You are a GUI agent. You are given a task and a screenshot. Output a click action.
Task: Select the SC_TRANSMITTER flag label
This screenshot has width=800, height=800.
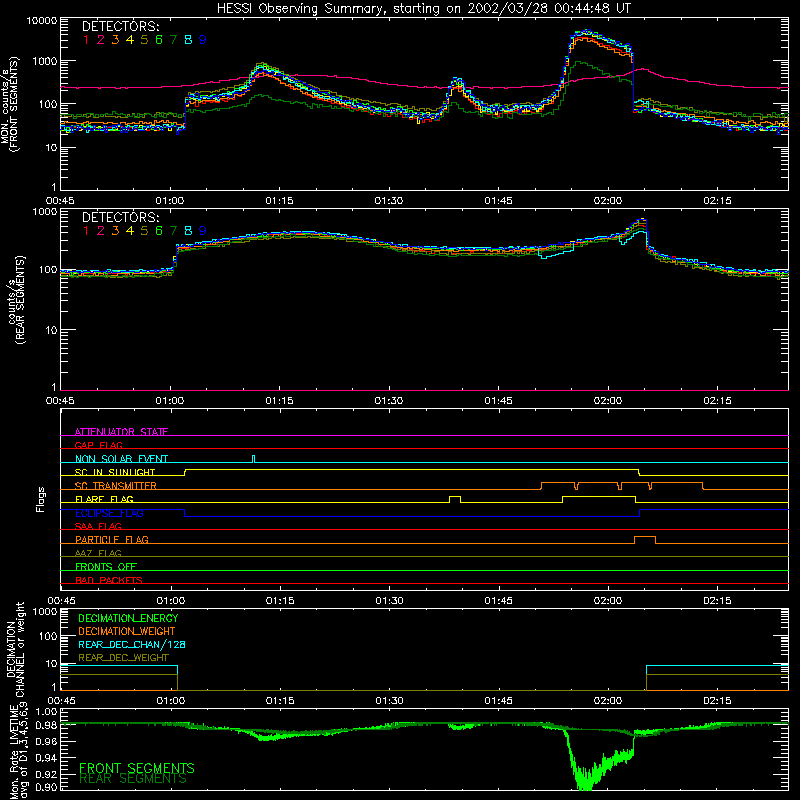[x=116, y=486]
